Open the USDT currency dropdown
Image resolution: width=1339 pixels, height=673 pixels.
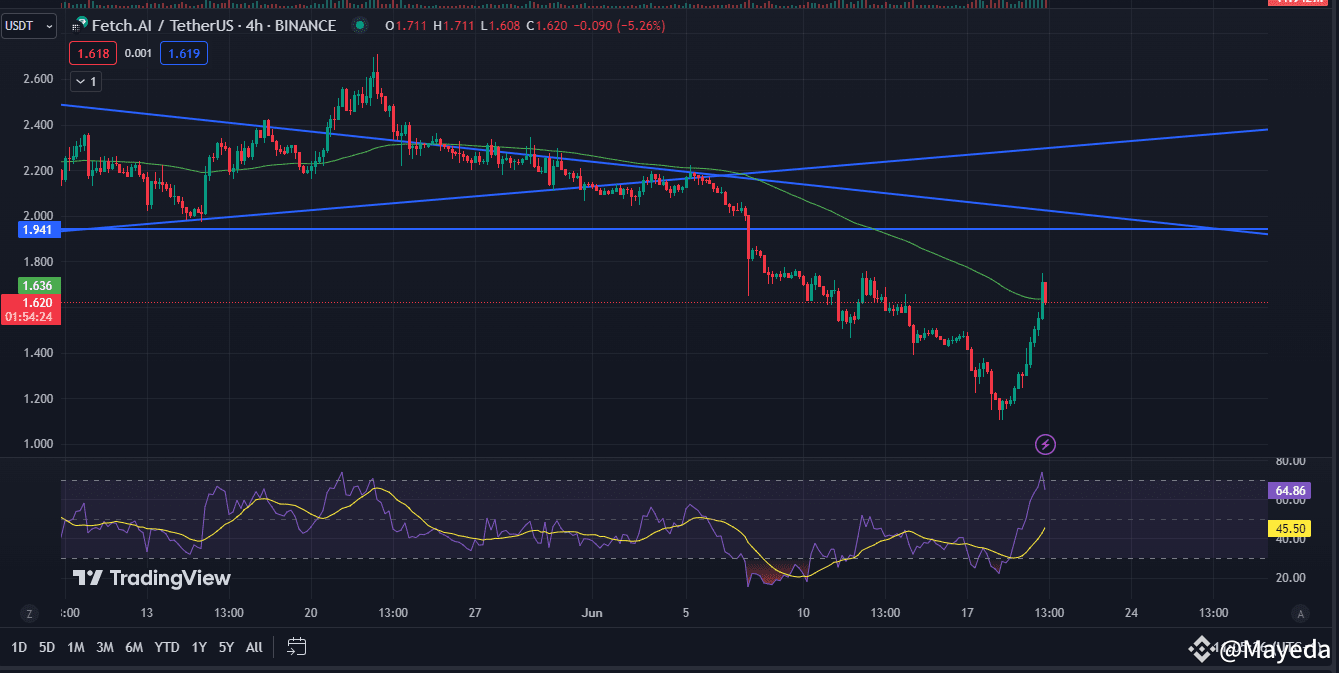point(28,26)
